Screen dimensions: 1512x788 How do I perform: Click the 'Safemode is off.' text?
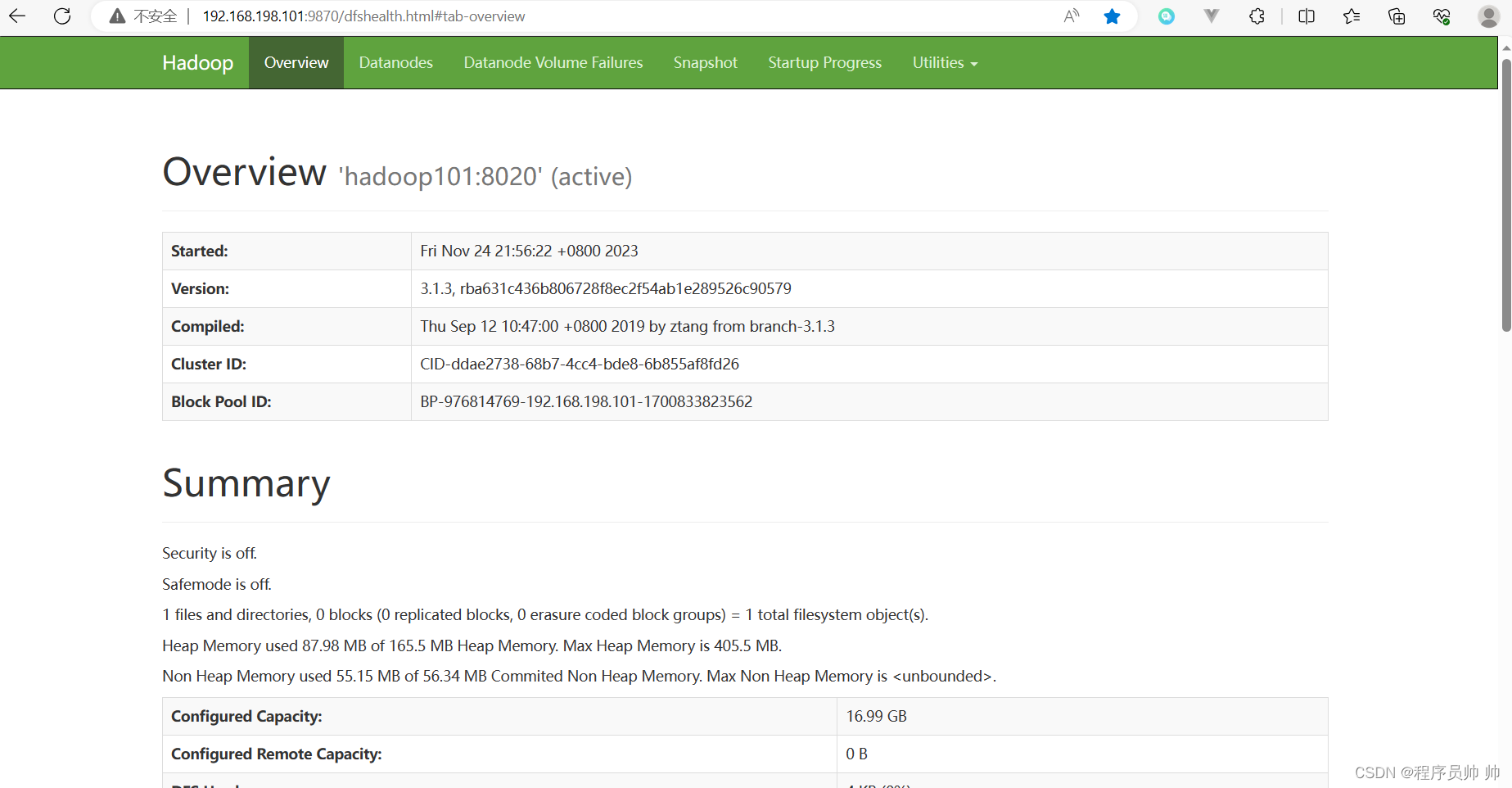click(217, 585)
